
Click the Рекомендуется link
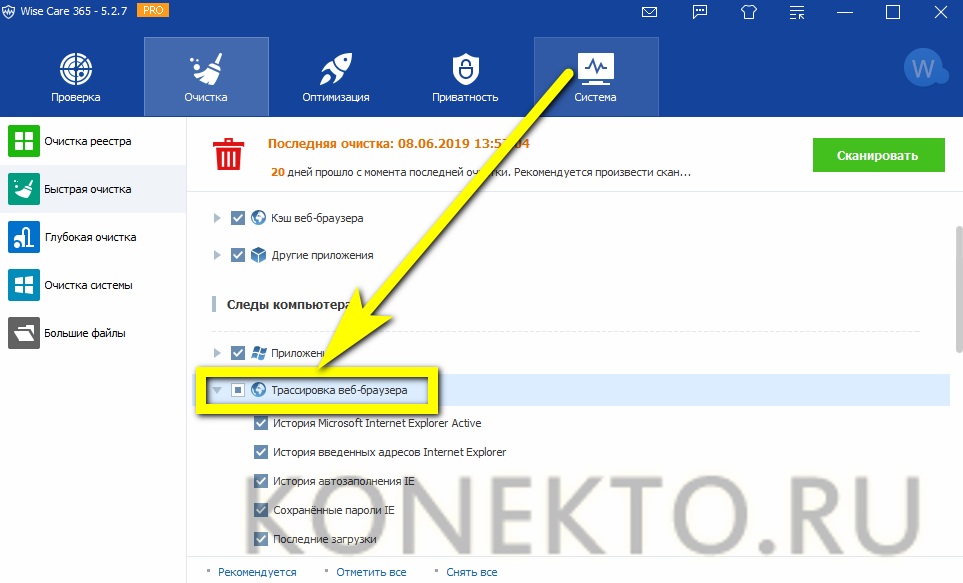tap(257, 572)
